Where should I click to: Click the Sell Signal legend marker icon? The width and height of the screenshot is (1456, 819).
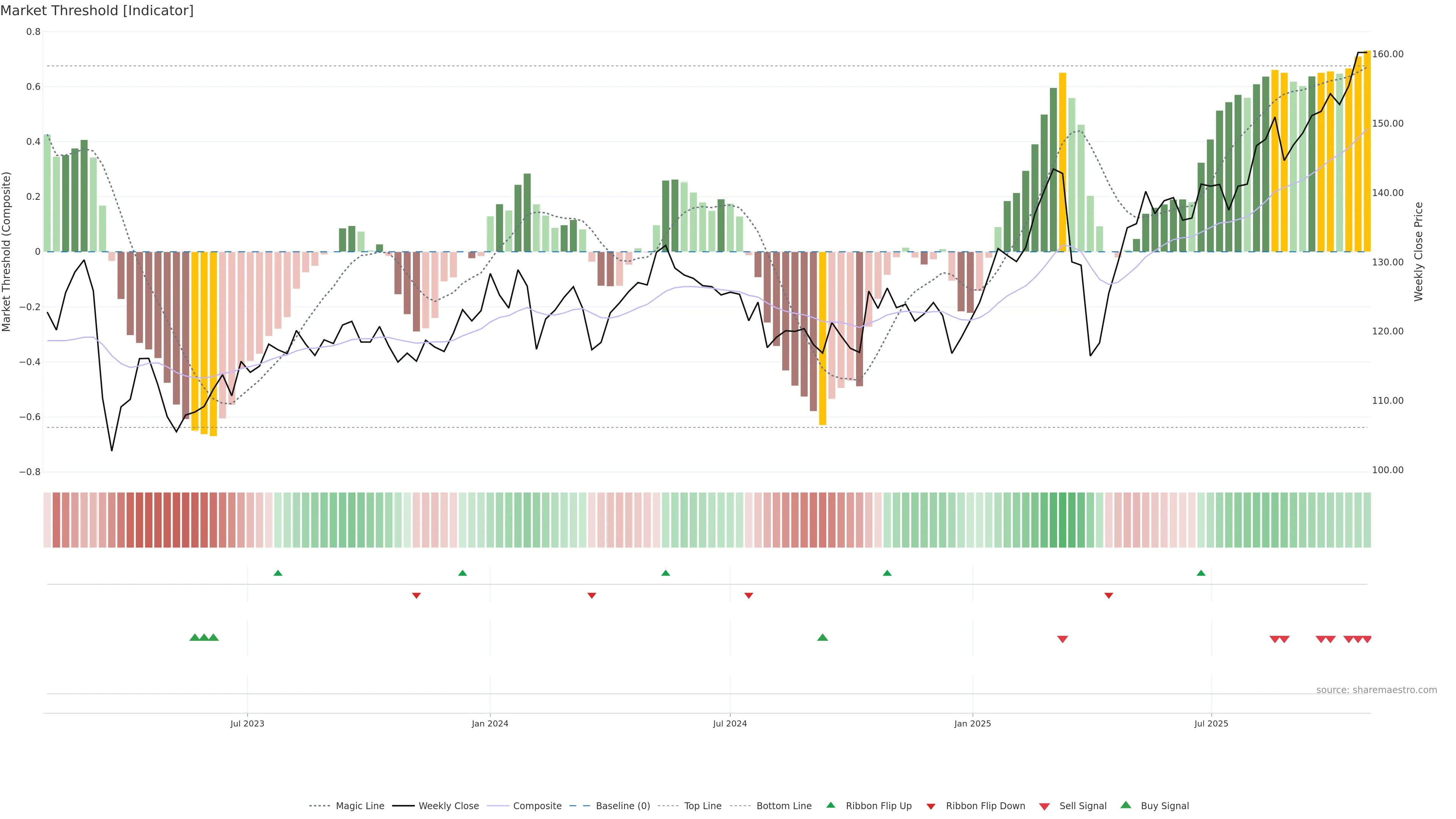pos(1044,806)
